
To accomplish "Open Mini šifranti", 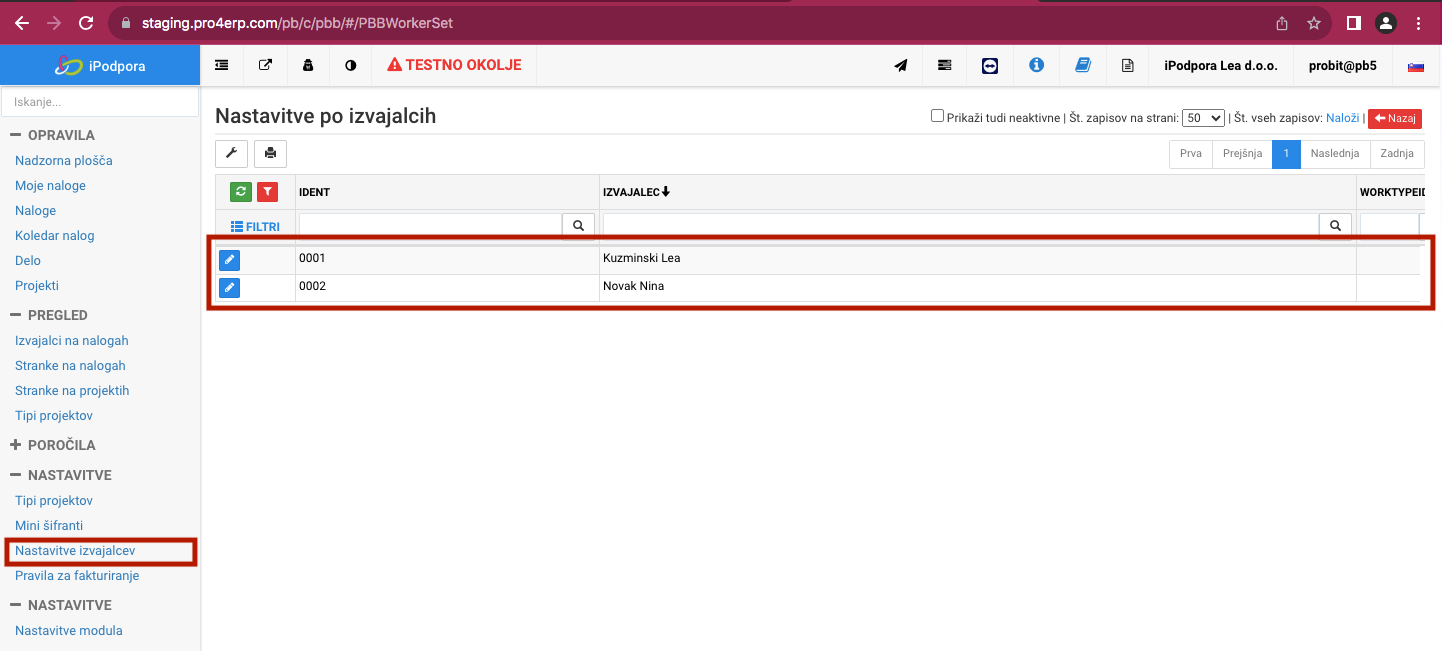I will pos(49,525).
